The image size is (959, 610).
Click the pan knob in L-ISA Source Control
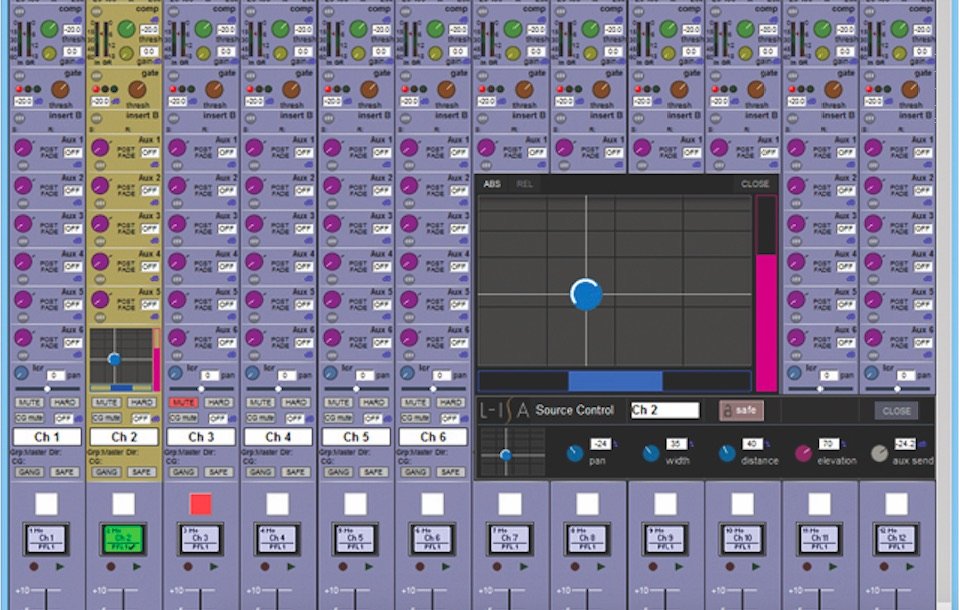[x=574, y=453]
